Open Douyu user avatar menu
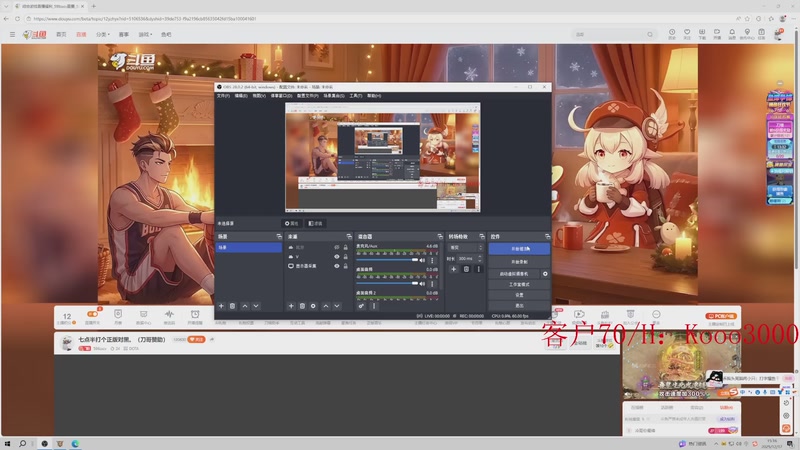 [779, 34]
